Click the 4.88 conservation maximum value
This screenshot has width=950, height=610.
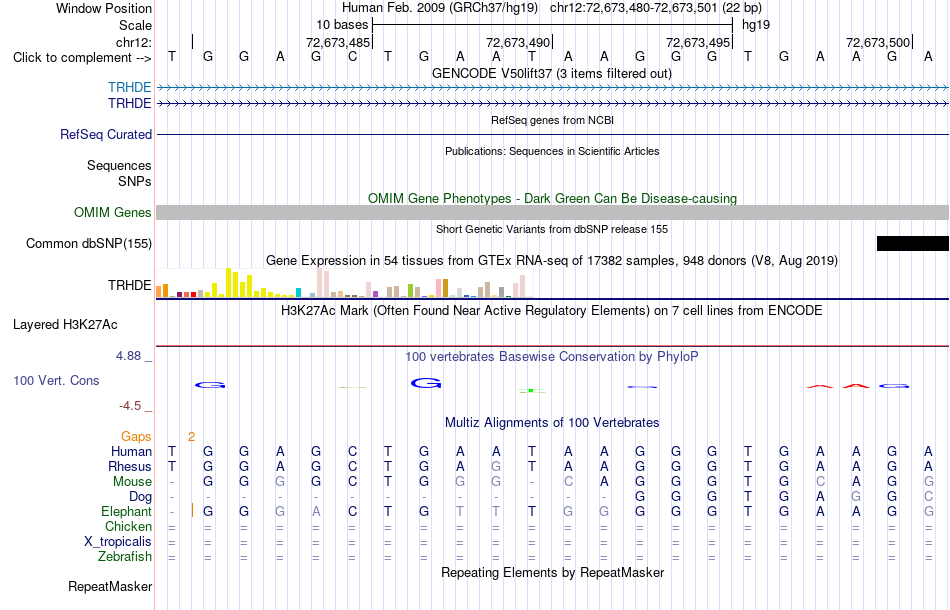tap(128, 356)
